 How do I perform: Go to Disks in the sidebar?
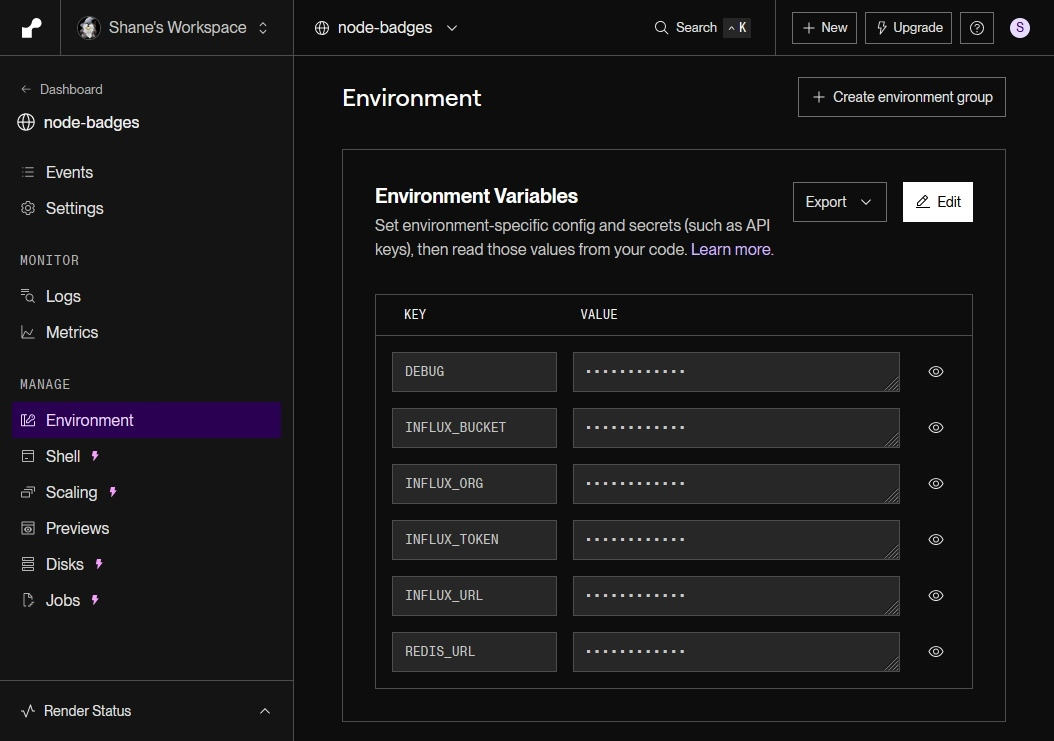coord(64,564)
